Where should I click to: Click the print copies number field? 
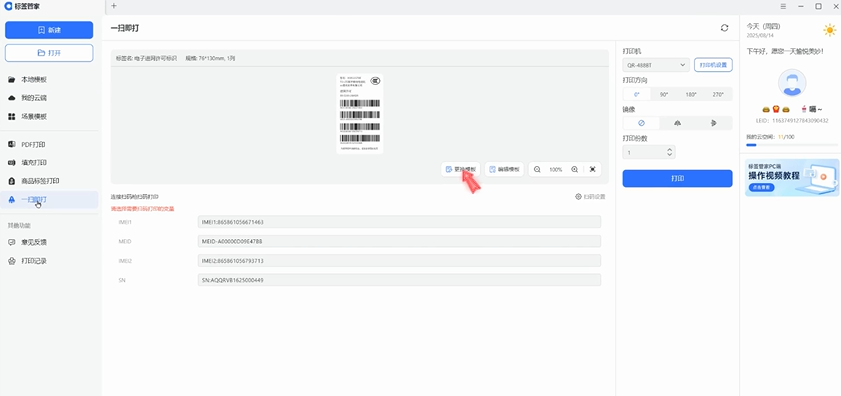[x=648, y=152]
